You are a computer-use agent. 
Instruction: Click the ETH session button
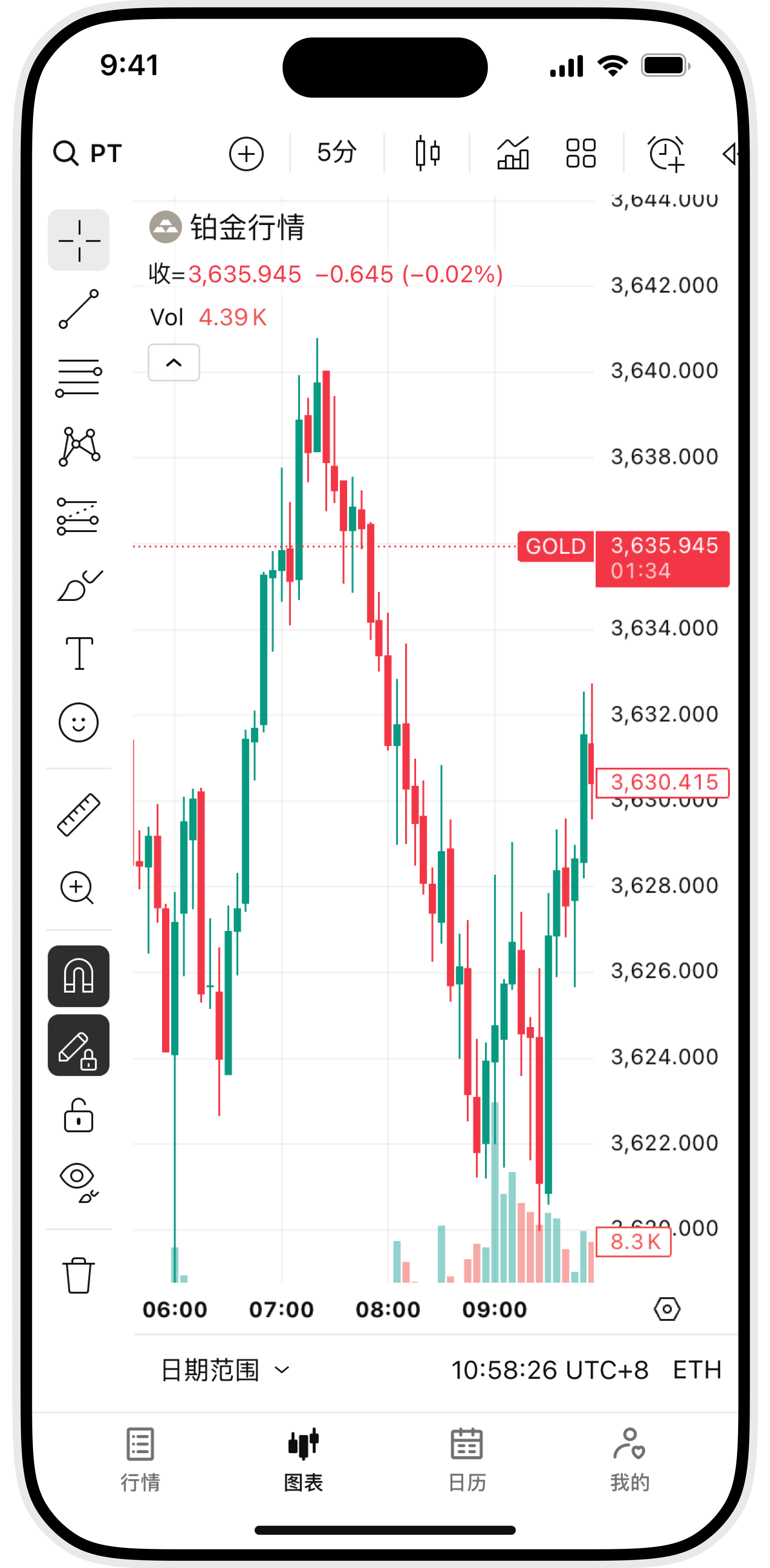point(697,1370)
